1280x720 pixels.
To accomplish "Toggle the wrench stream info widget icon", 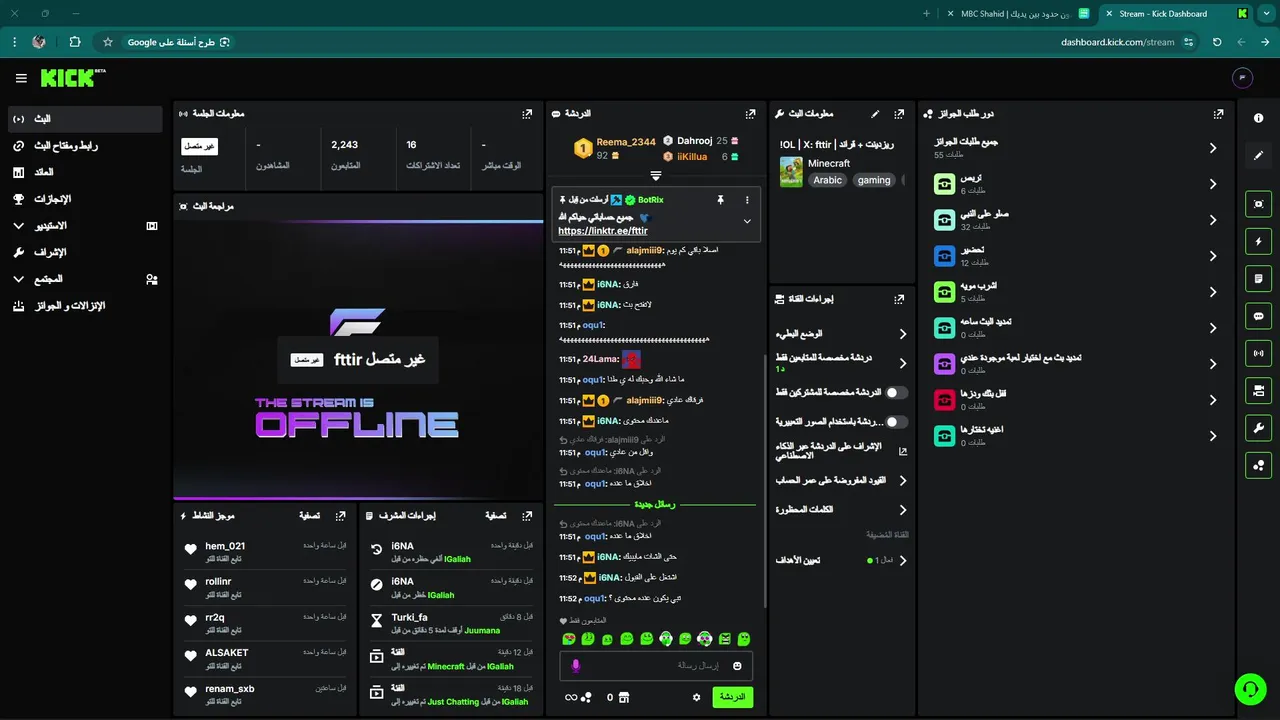I will 1259,427.
